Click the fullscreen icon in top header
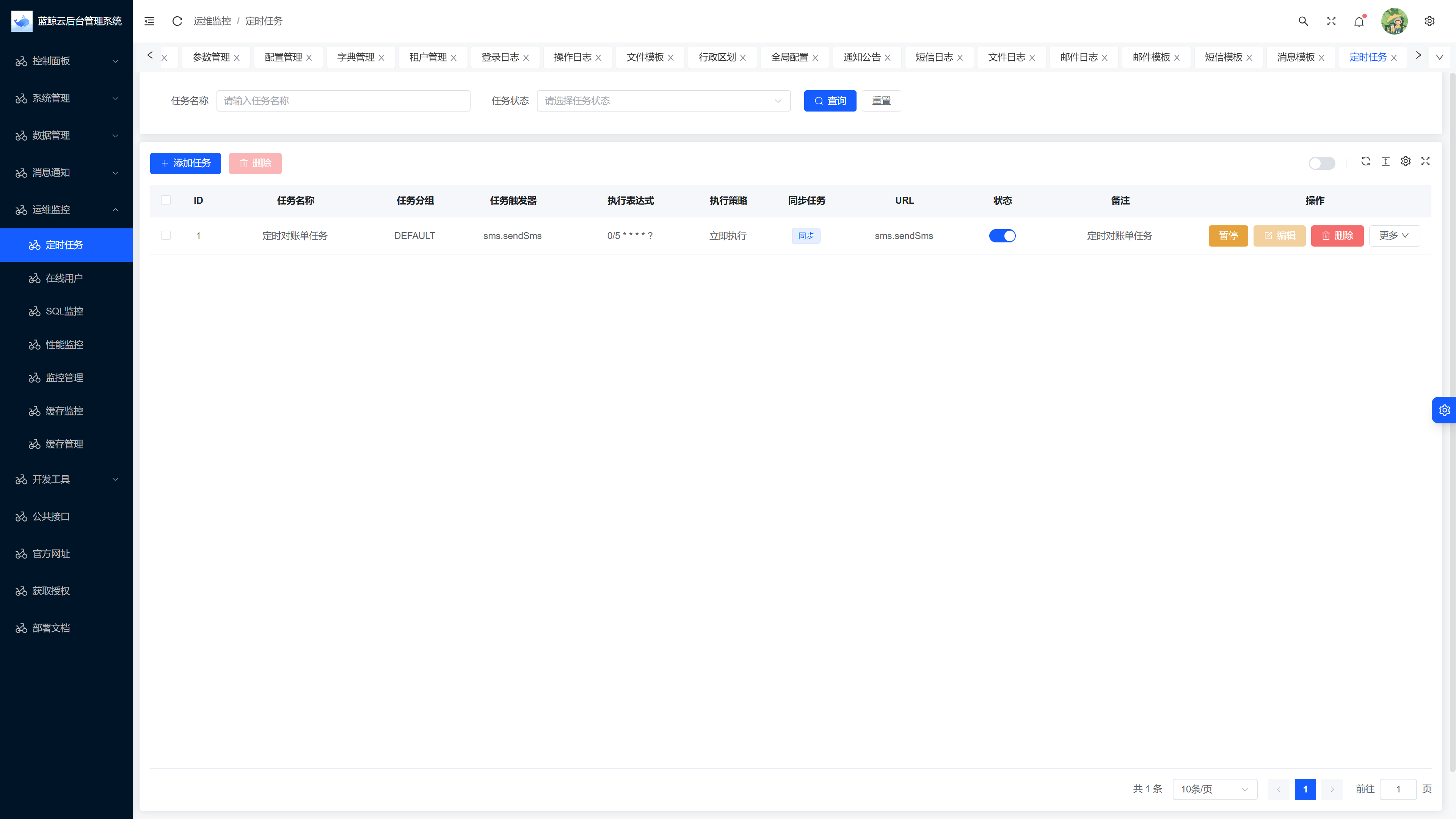Screen dimensions: 1456x819 tap(1331, 21)
